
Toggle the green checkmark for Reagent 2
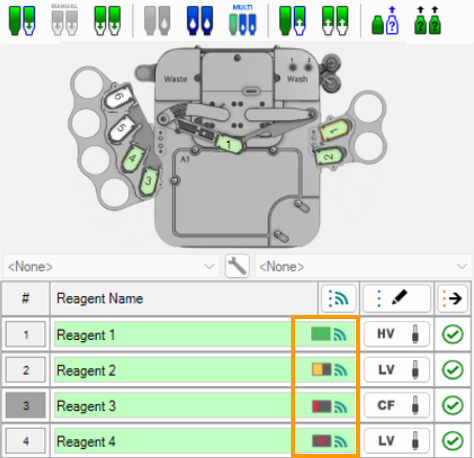coord(453,370)
